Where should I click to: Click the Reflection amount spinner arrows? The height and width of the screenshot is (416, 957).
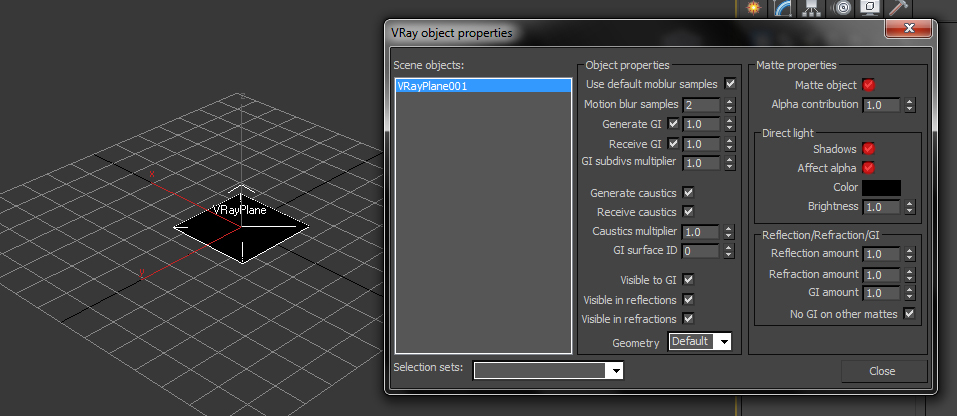pos(909,254)
